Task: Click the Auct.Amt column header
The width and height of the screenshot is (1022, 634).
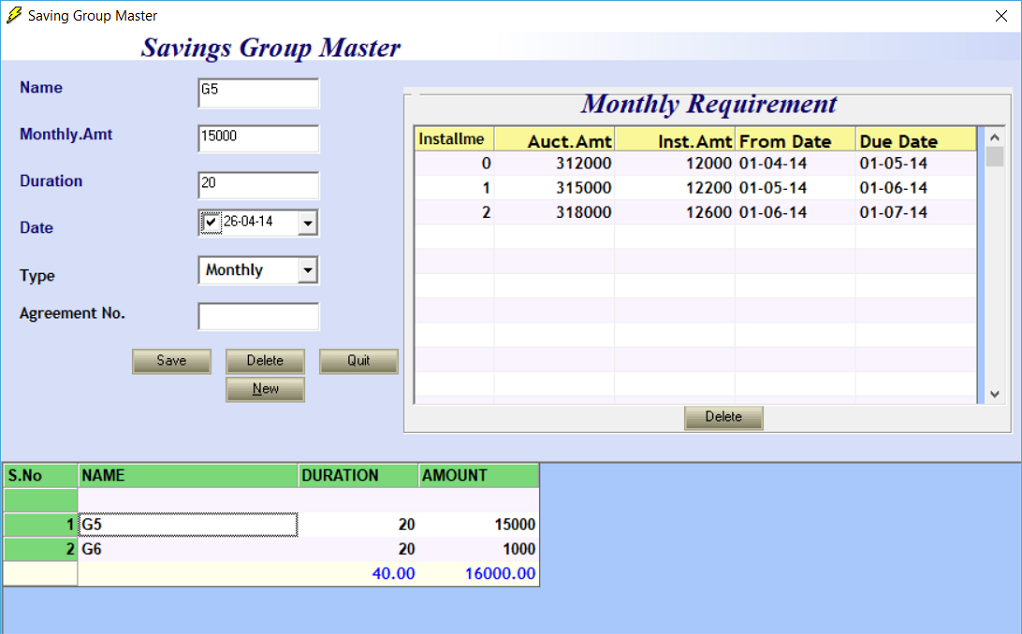Action: tap(554, 140)
